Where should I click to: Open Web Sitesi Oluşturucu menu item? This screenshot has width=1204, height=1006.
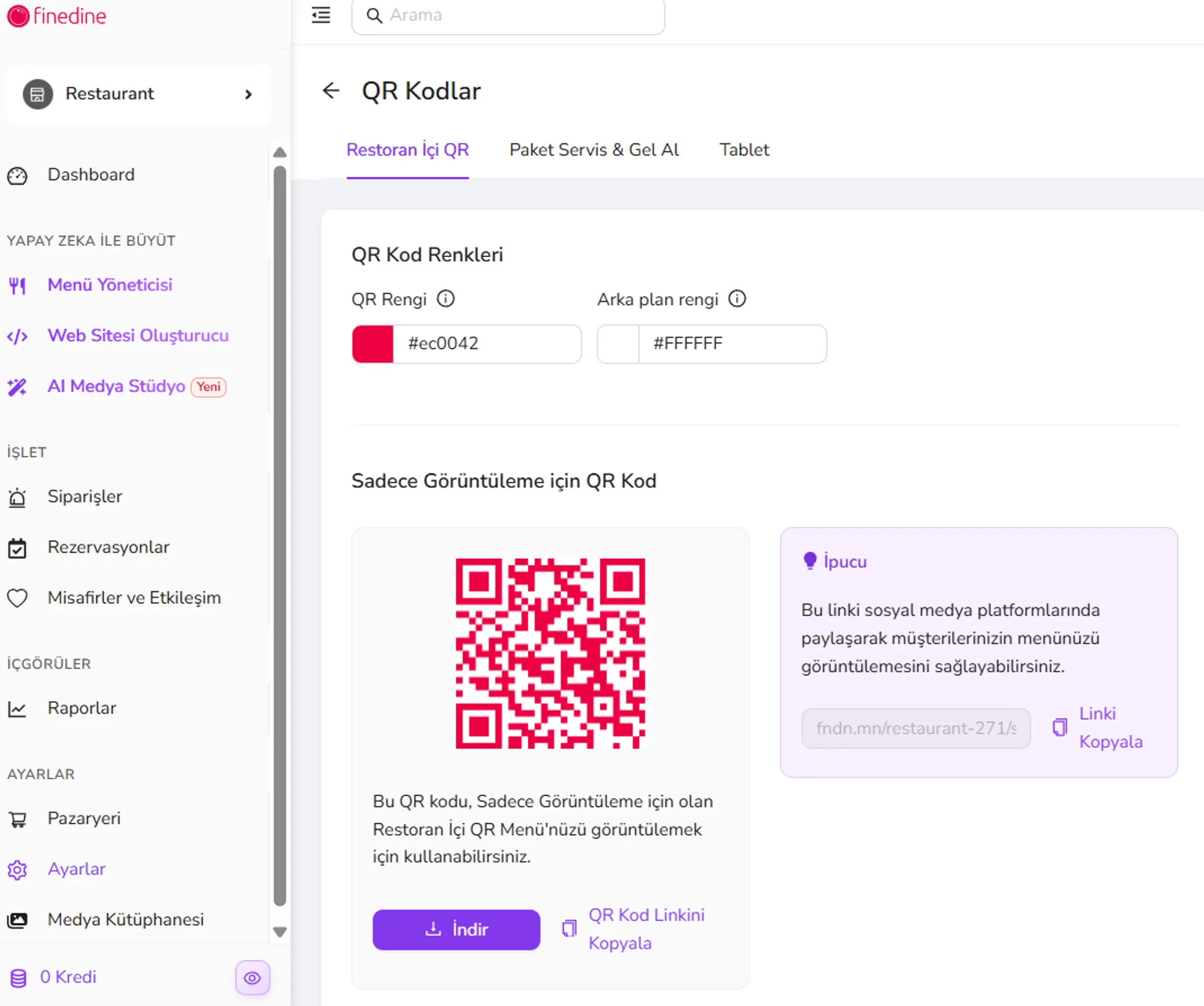pos(138,336)
